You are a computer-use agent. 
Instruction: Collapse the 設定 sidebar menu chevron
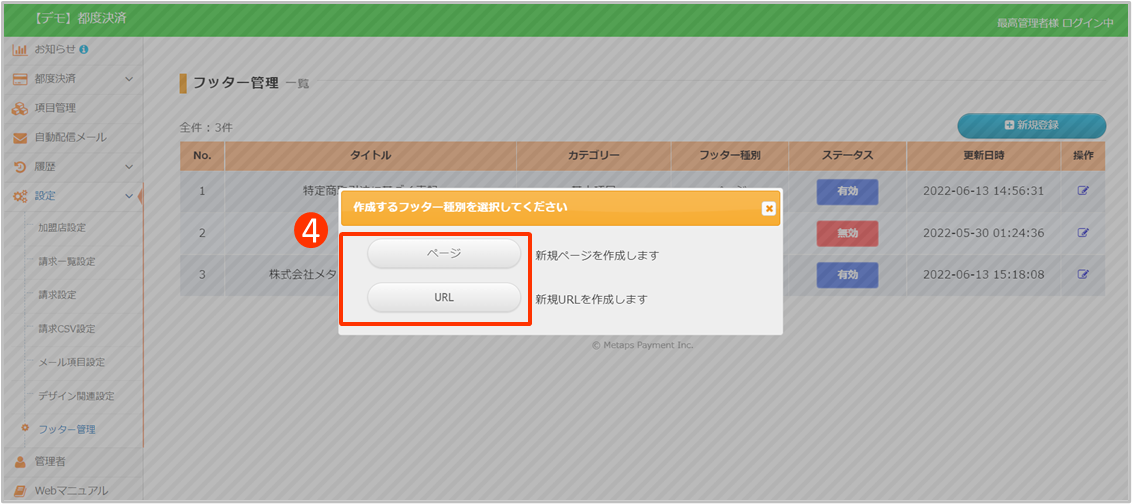(x=129, y=196)
